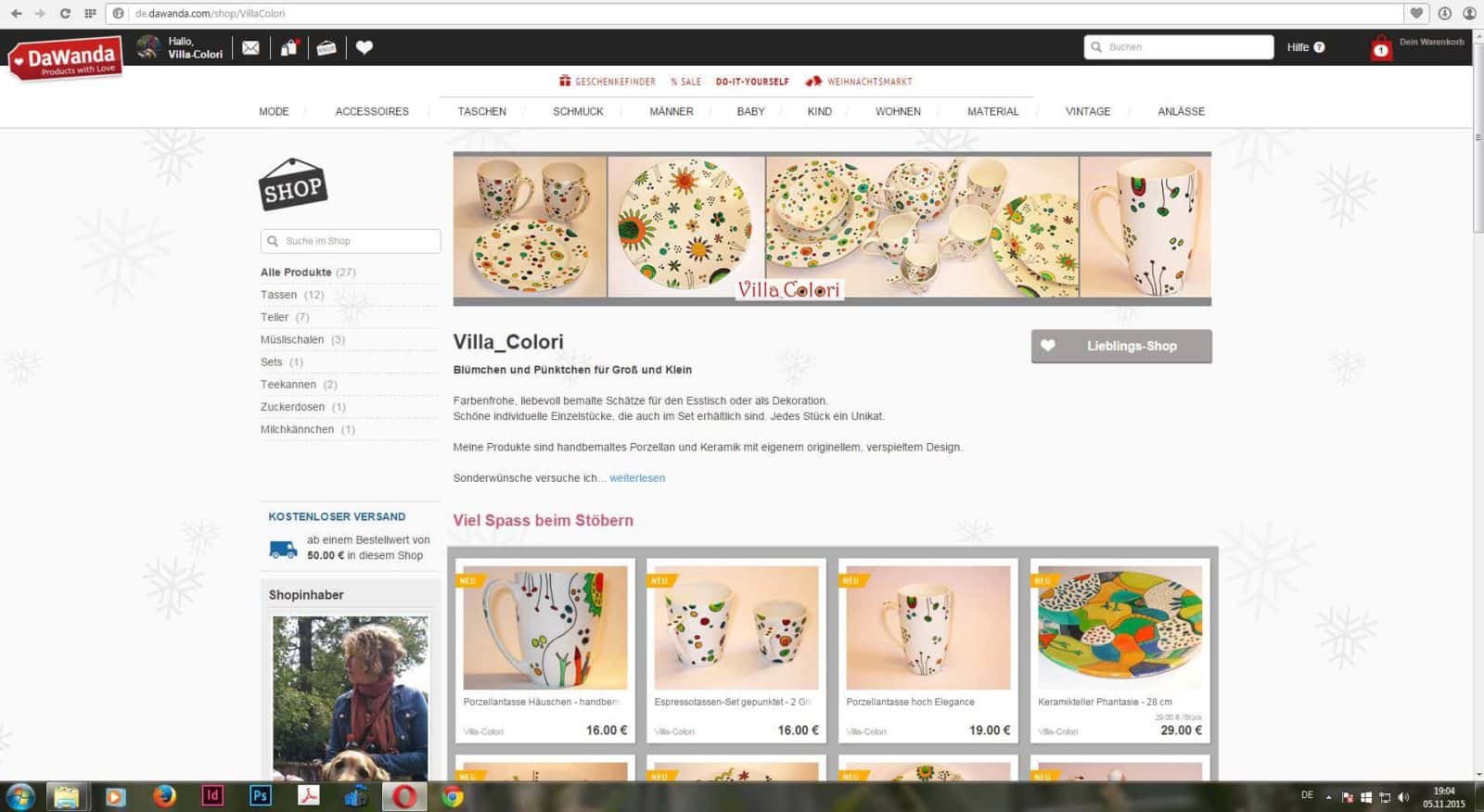This screenshot has height=812, width=1484.
Task: Click the Hilfe link in header
Action: [x=1298, y=47]
